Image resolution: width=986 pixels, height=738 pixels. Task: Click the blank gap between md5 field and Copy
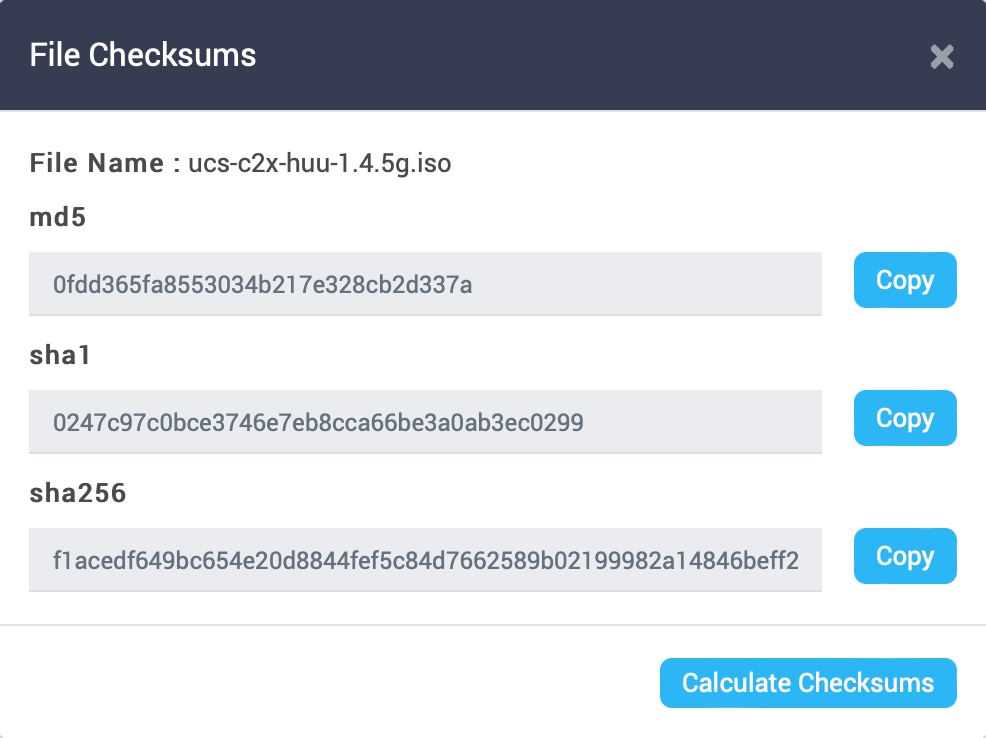(838, 283)
